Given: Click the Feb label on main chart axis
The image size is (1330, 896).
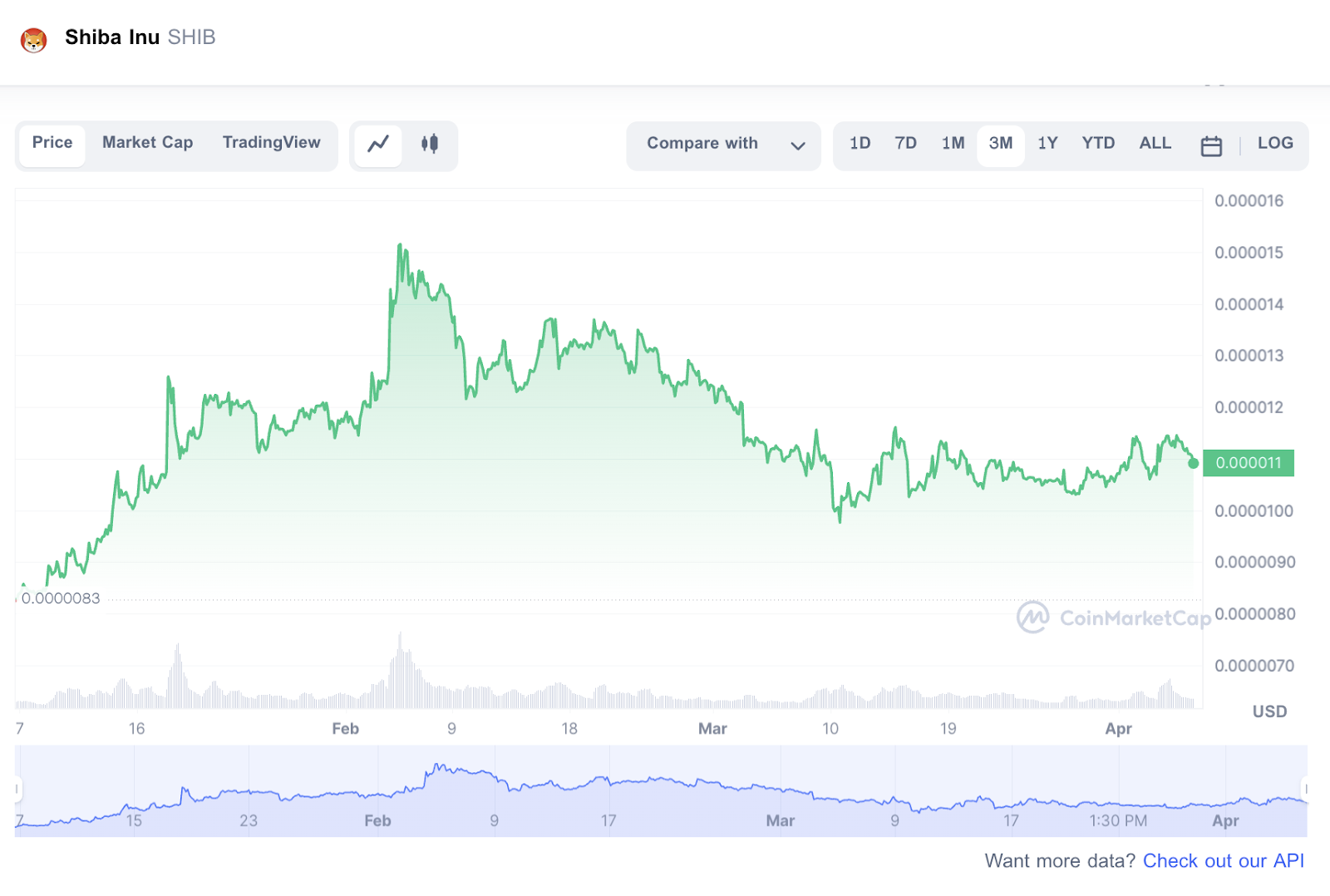Looking at the screenshot, I should tap(346, 729).
